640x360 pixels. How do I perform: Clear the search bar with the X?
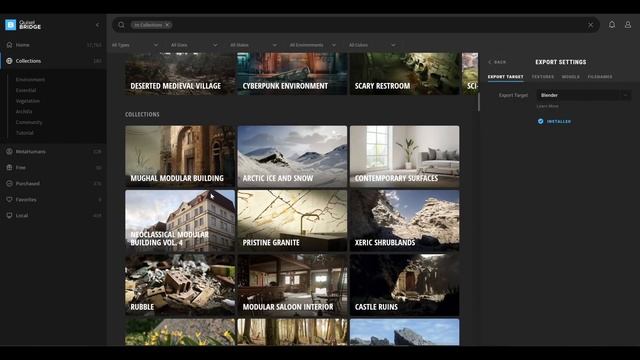590,25
